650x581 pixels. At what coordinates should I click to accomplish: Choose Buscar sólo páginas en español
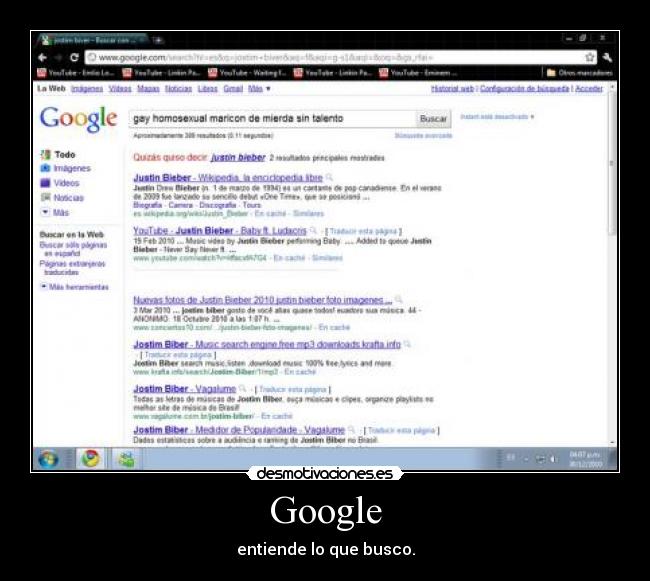[x=73, y=249]
